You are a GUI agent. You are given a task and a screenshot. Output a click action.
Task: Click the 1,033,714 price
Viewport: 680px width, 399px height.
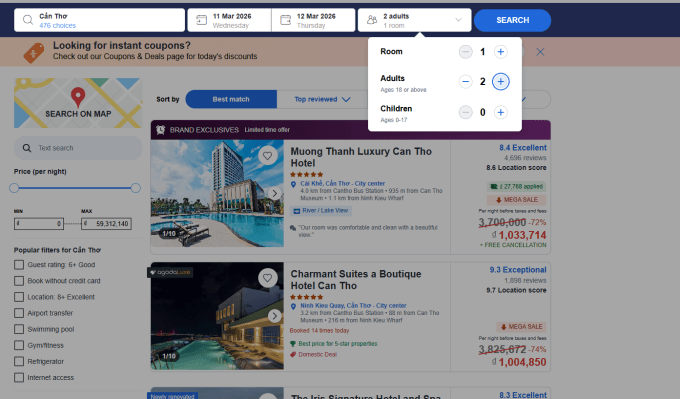point(522,235)
